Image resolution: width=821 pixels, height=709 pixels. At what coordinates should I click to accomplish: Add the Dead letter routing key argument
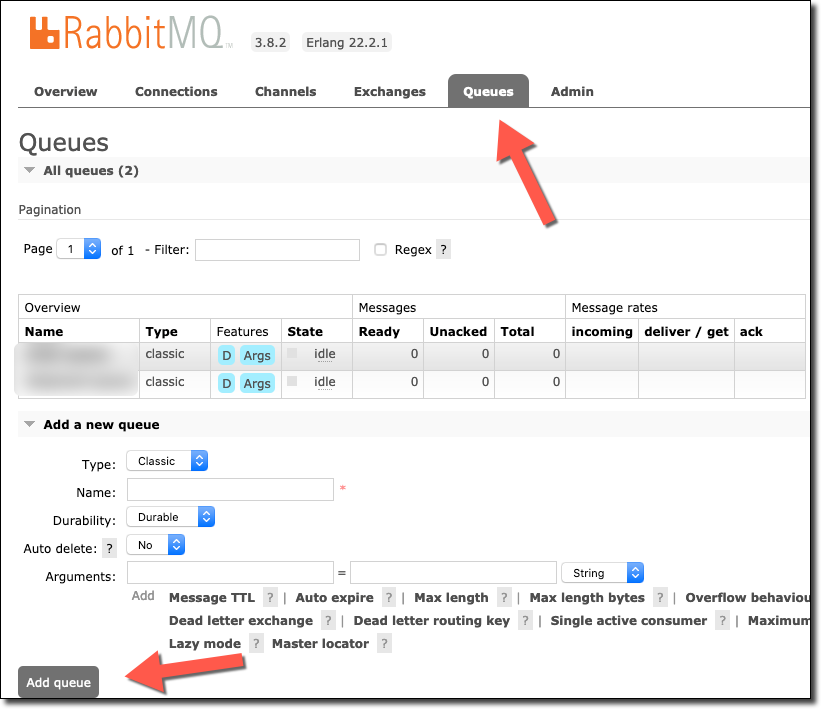[431, 621]
